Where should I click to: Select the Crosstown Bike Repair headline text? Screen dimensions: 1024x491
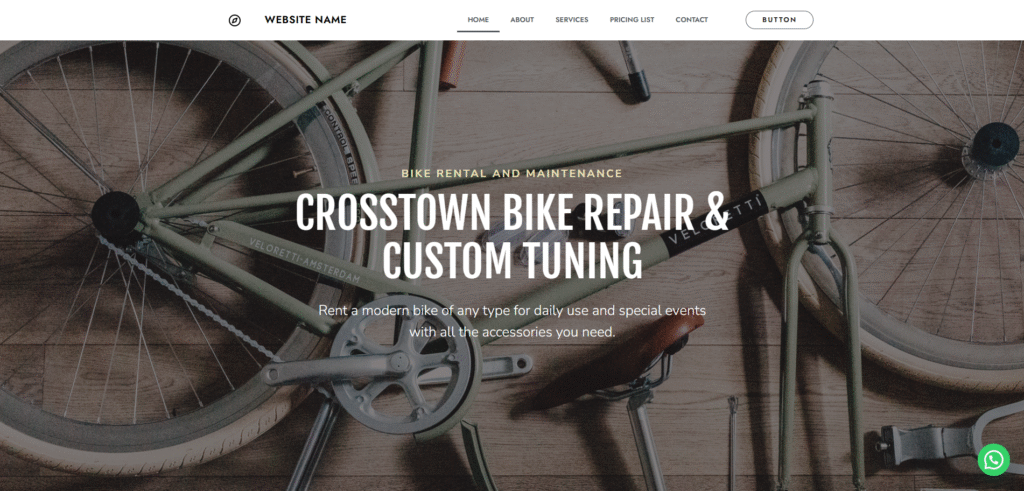click(512, 236)
